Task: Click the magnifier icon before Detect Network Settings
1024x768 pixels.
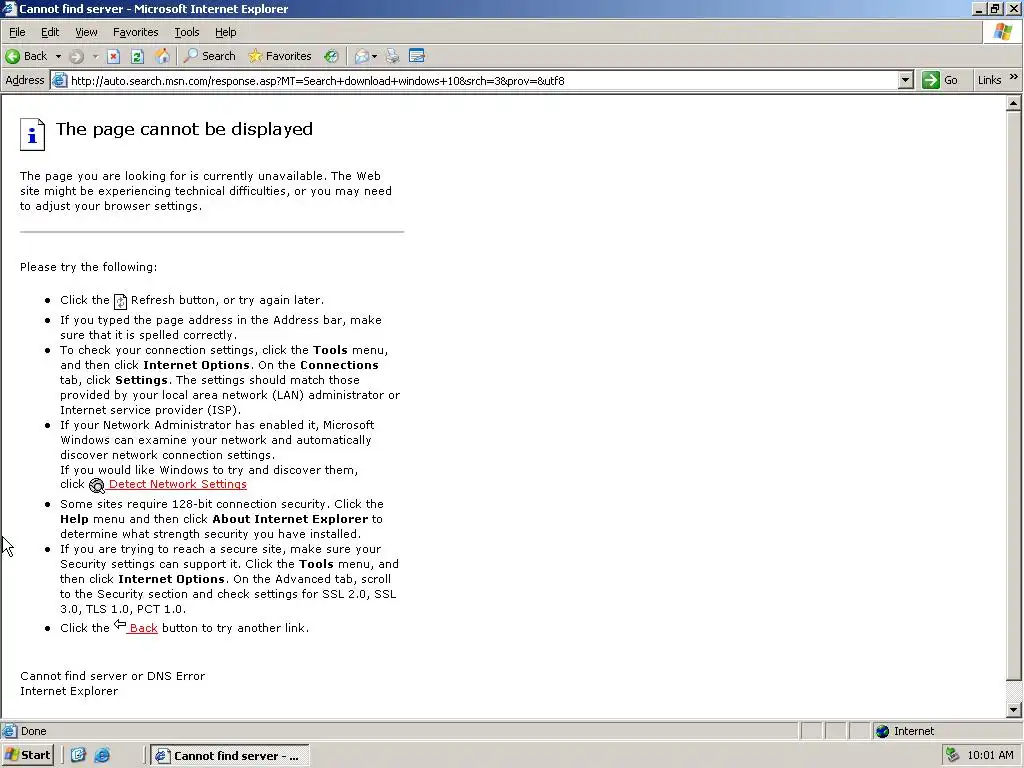Action: click(x=97, y=485)
